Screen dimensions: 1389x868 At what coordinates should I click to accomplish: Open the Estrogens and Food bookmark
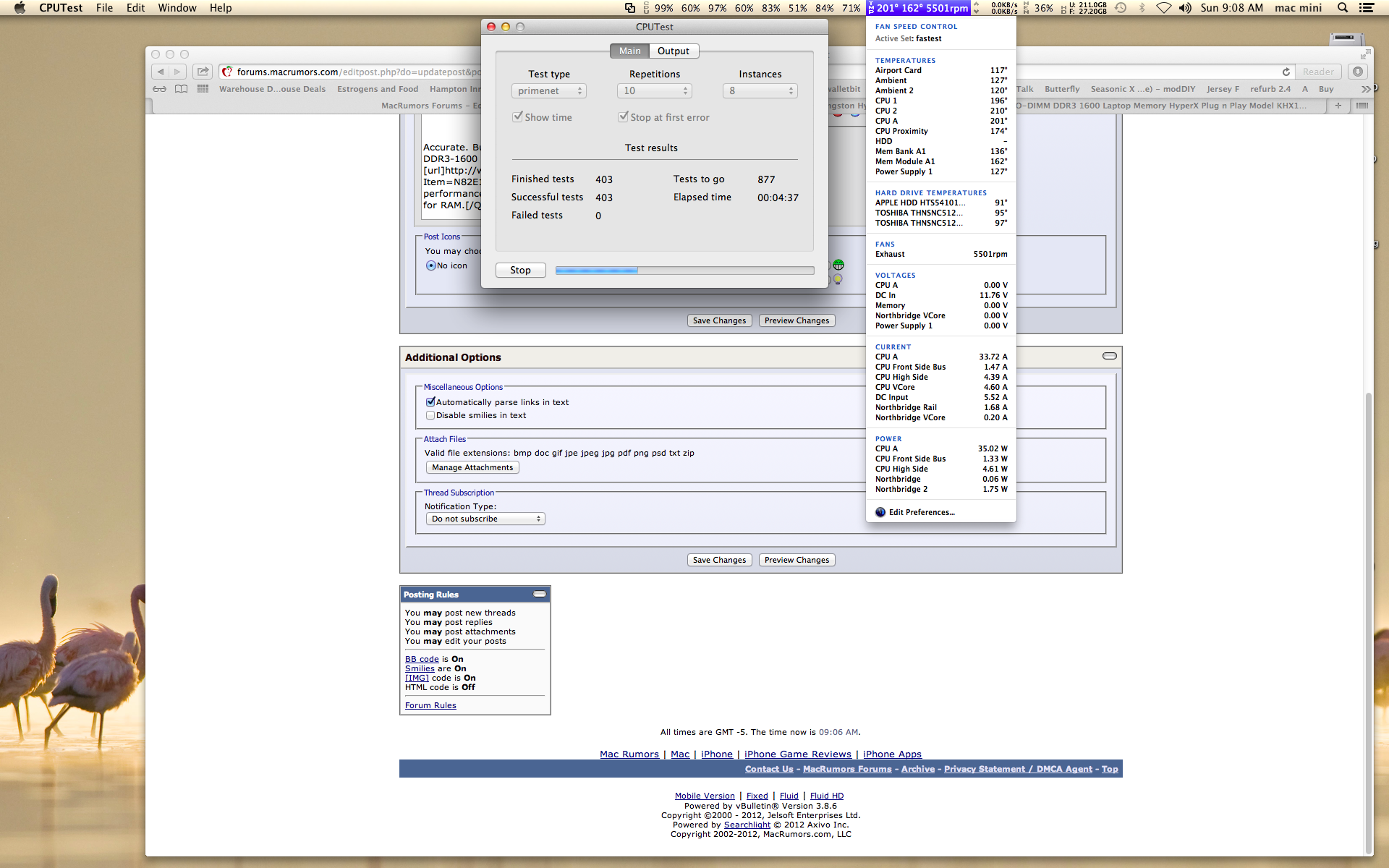pyautogui.click(x=378, y=89)
